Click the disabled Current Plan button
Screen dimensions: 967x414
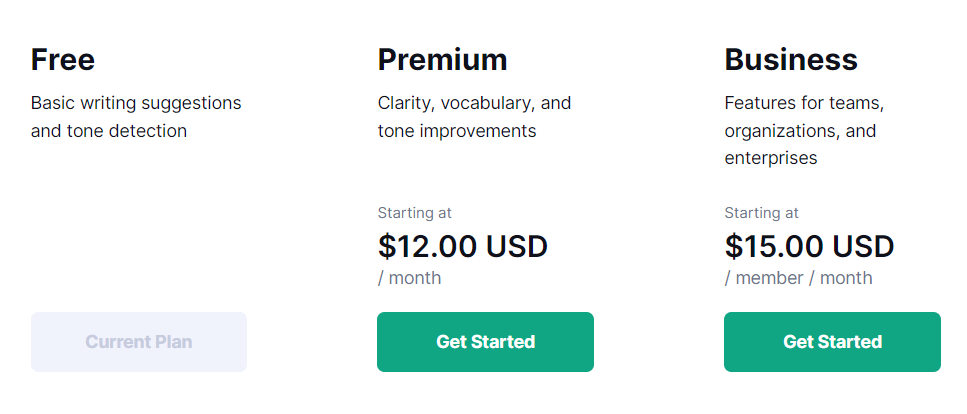(139, 342)
